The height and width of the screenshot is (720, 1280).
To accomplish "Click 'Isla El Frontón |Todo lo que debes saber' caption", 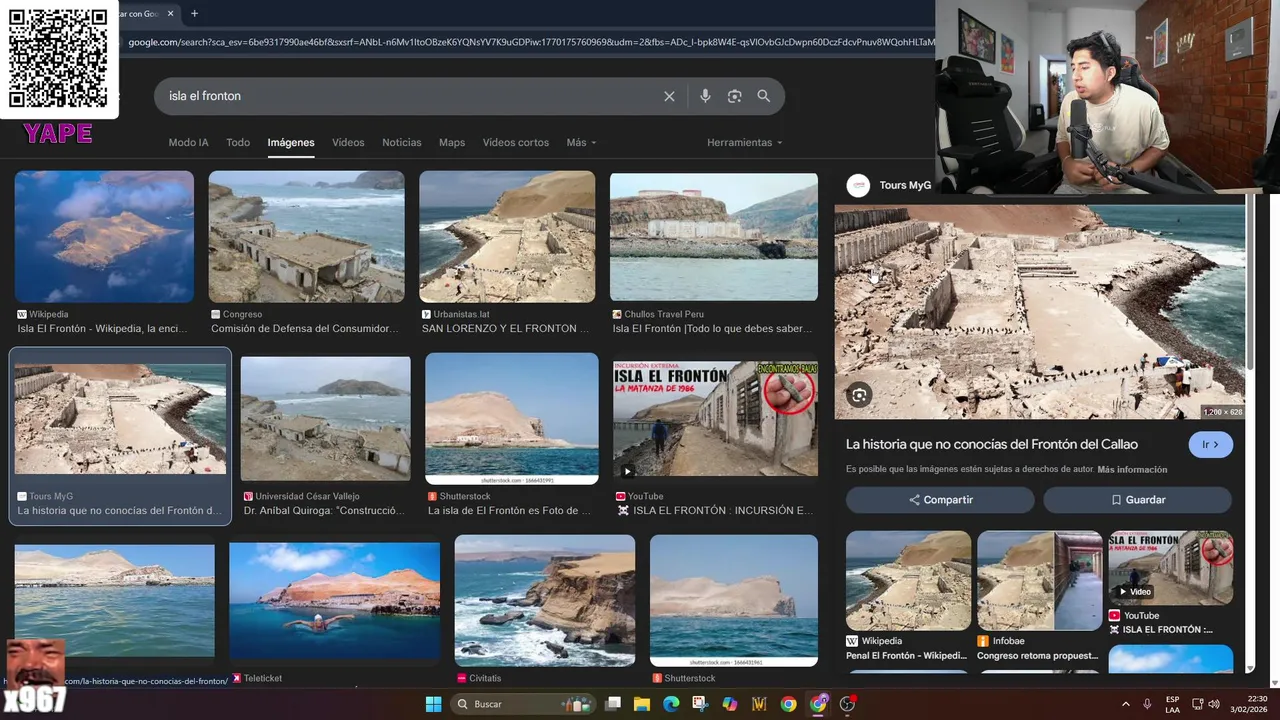I will click(712, 328).
